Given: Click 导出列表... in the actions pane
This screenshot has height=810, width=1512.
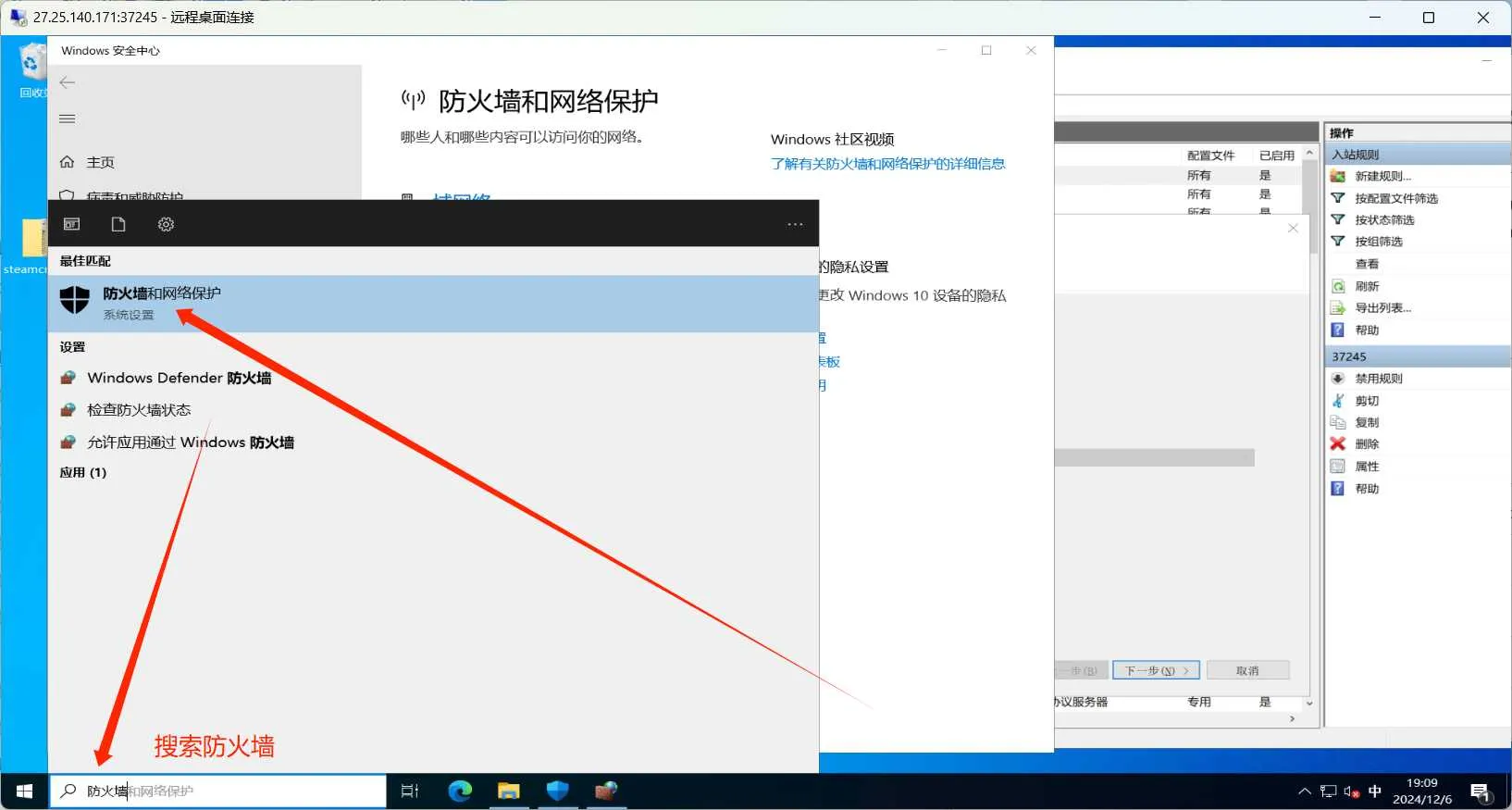Looking at the screenshot, I should [x=1382, y=308].
